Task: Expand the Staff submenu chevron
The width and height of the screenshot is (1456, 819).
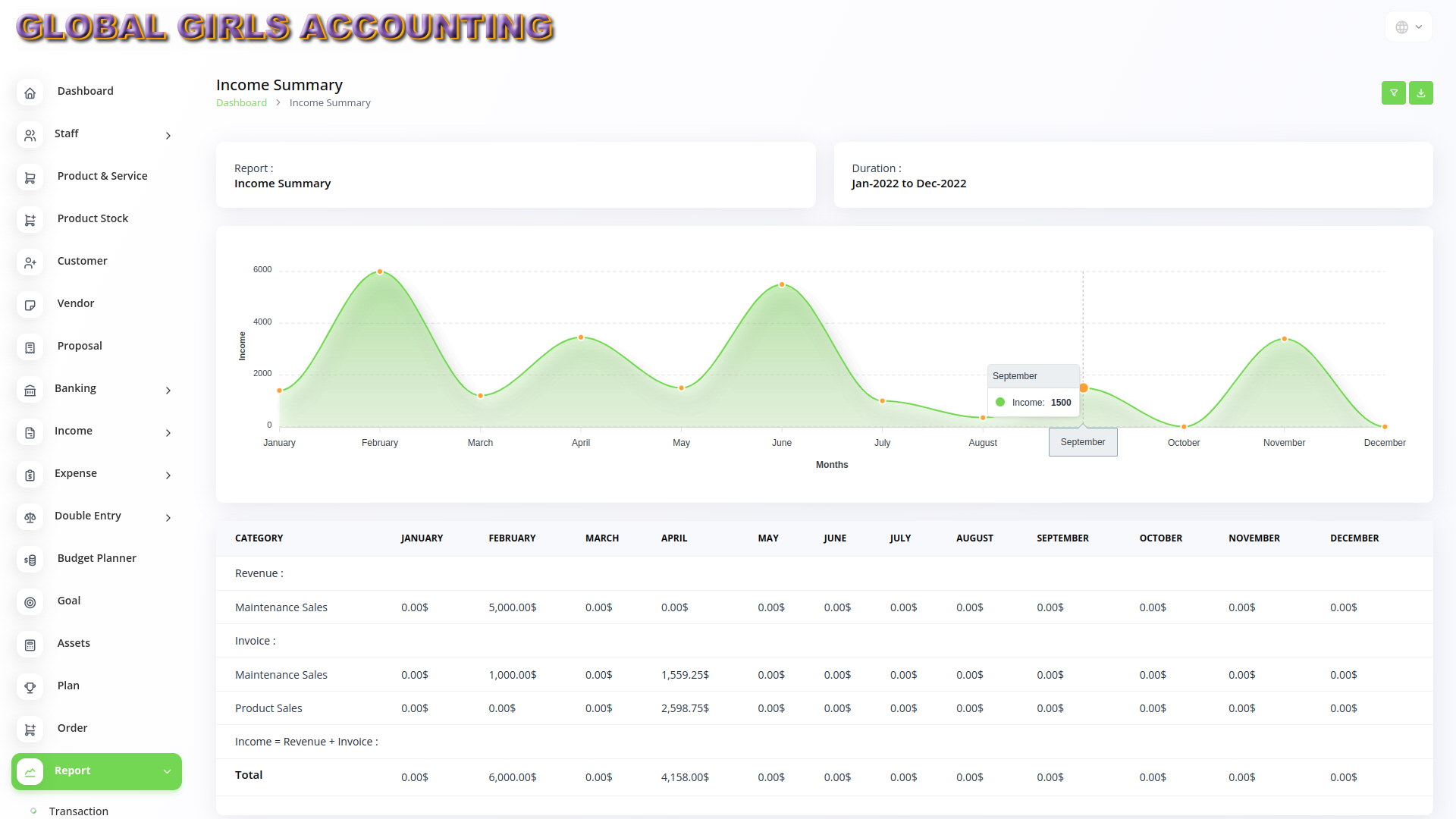Action: (x=168, y=136)
